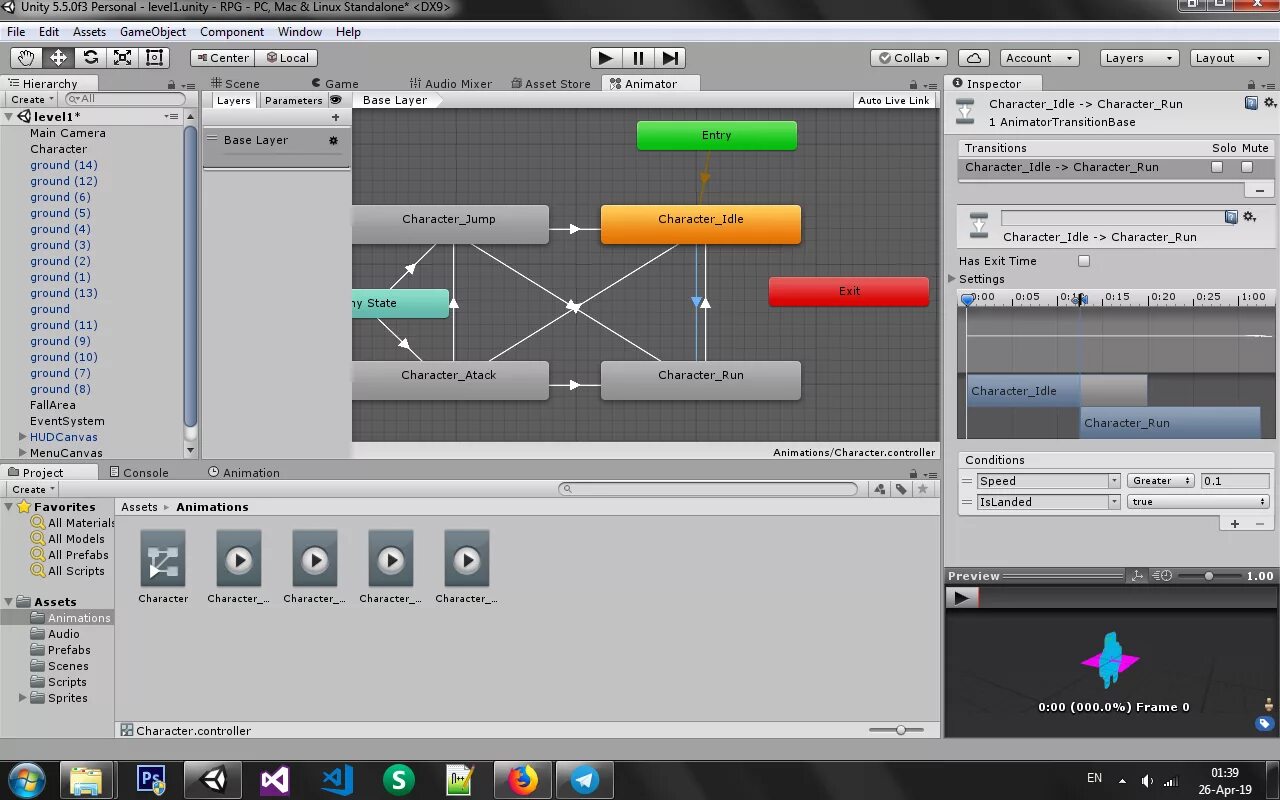Screen dimensions: 1280x800
Task: Expand the HUDCanvas object in Hierarchy
Action: coord(23,437)
